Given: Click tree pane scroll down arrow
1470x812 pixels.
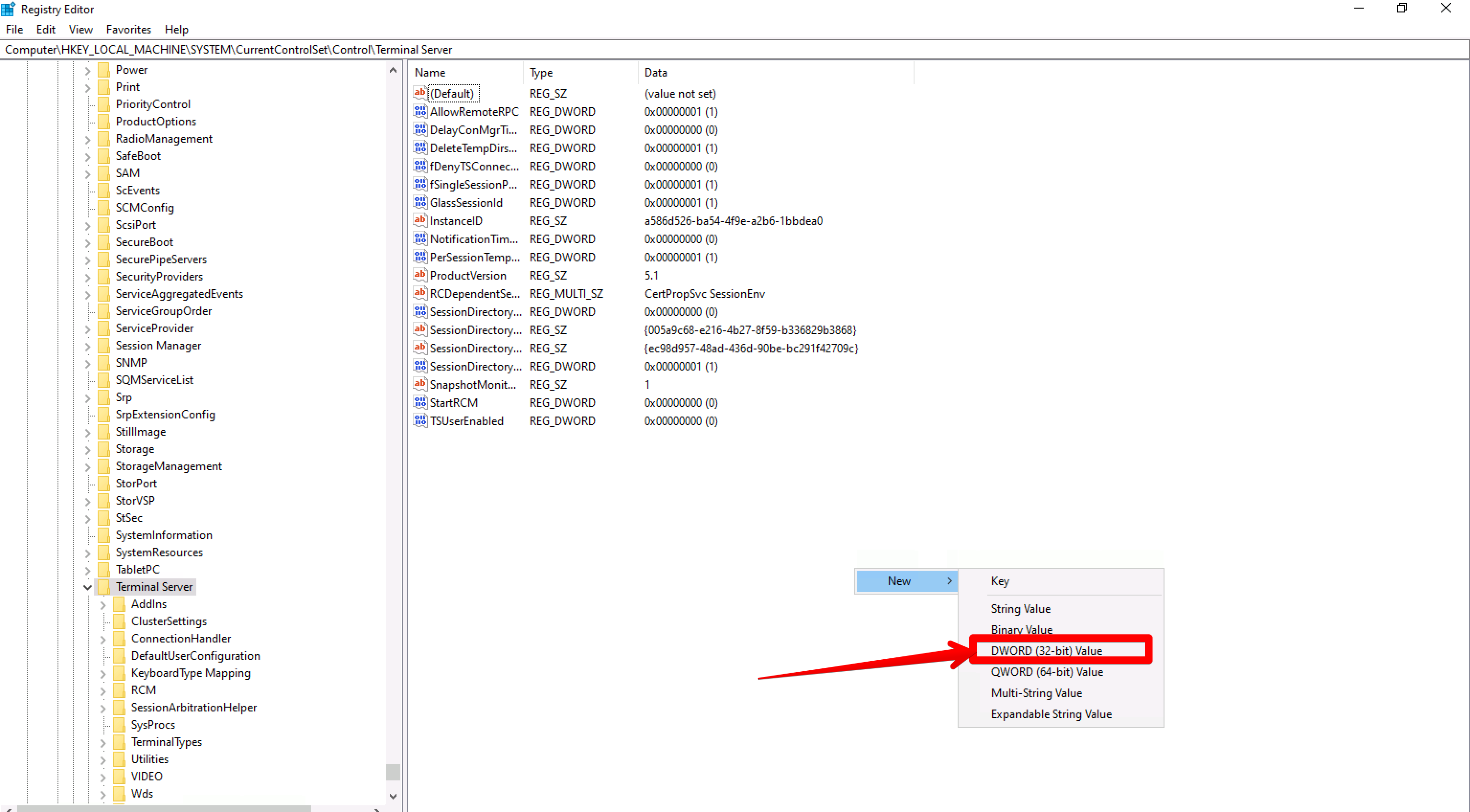Looking at the screenshot, I should (x=393, y=796).
